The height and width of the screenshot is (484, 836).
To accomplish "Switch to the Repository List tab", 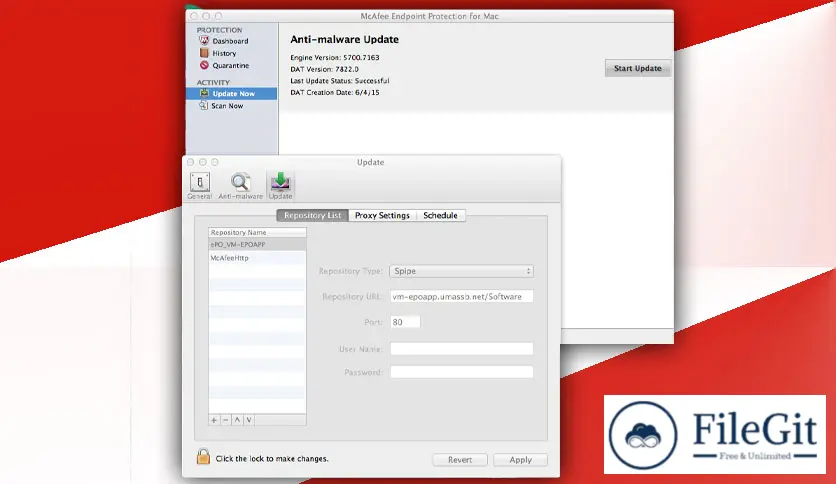I will click(x=312, y=215).
